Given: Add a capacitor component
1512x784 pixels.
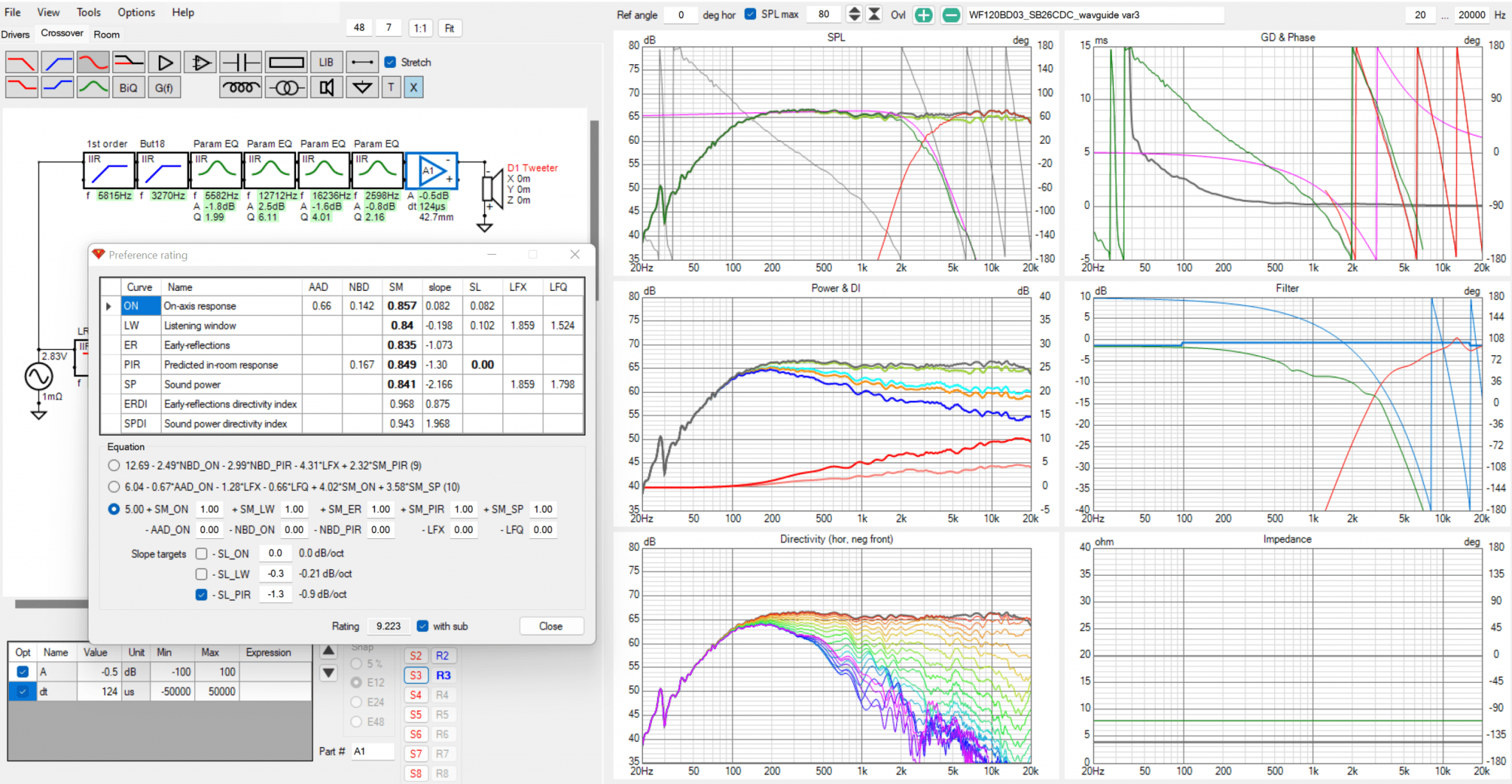Looking at the screenshot, I should click(241, 62).
